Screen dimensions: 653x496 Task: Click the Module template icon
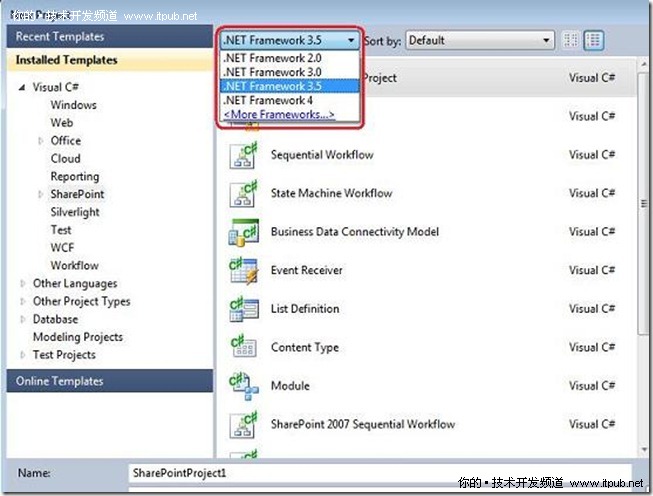[x=244, y=386]
